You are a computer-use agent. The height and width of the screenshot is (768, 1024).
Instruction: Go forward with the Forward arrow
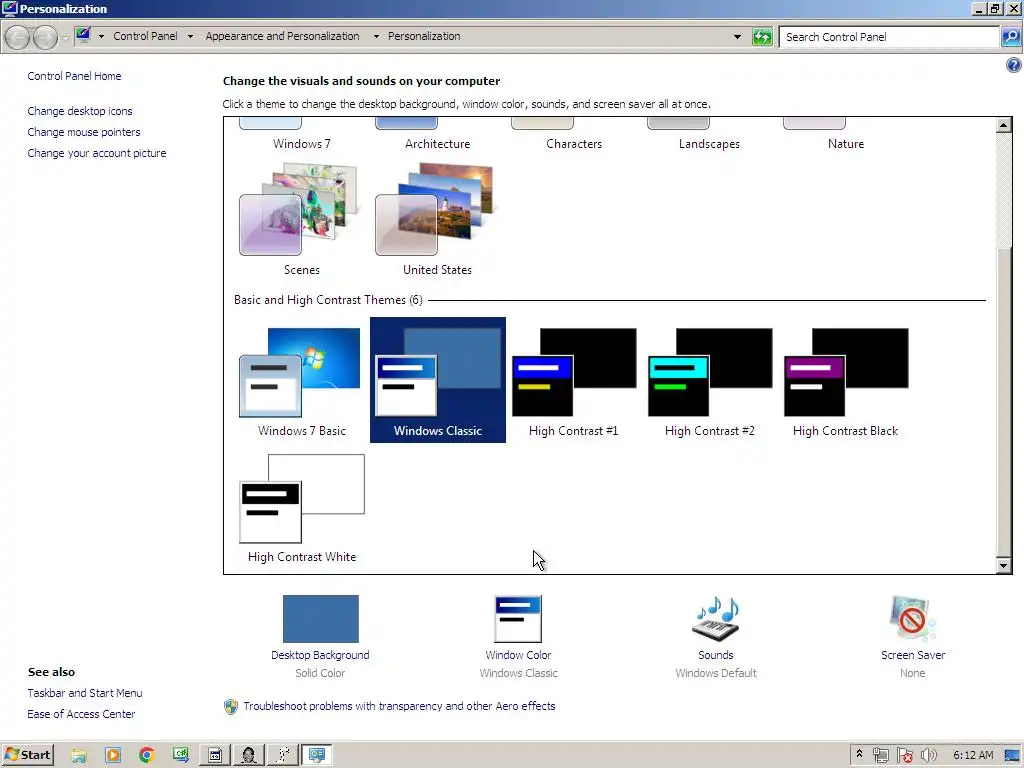tap(45, 37)
